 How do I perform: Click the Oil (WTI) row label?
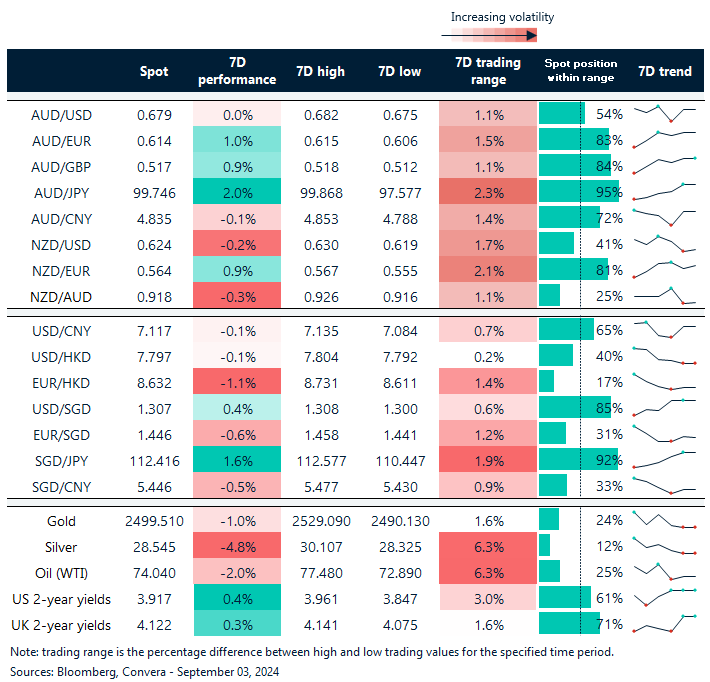(61, 572)
